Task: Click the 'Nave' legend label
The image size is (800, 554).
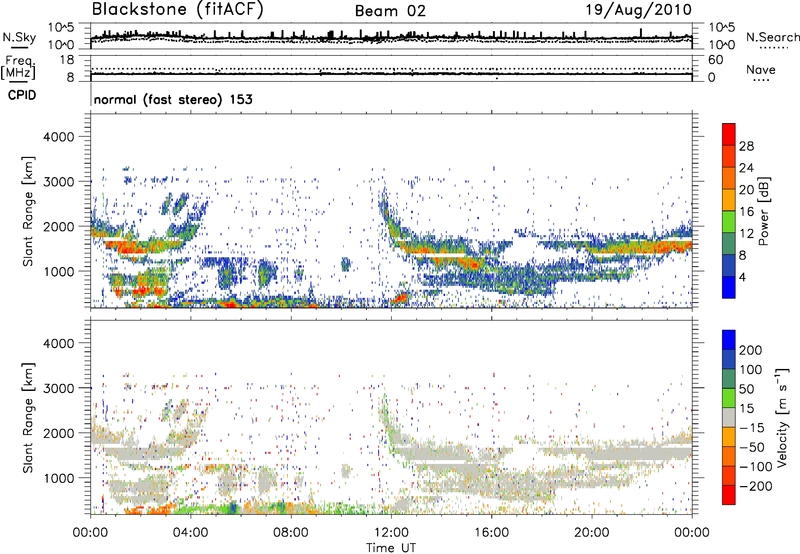Action: click(x=760, y=69)
